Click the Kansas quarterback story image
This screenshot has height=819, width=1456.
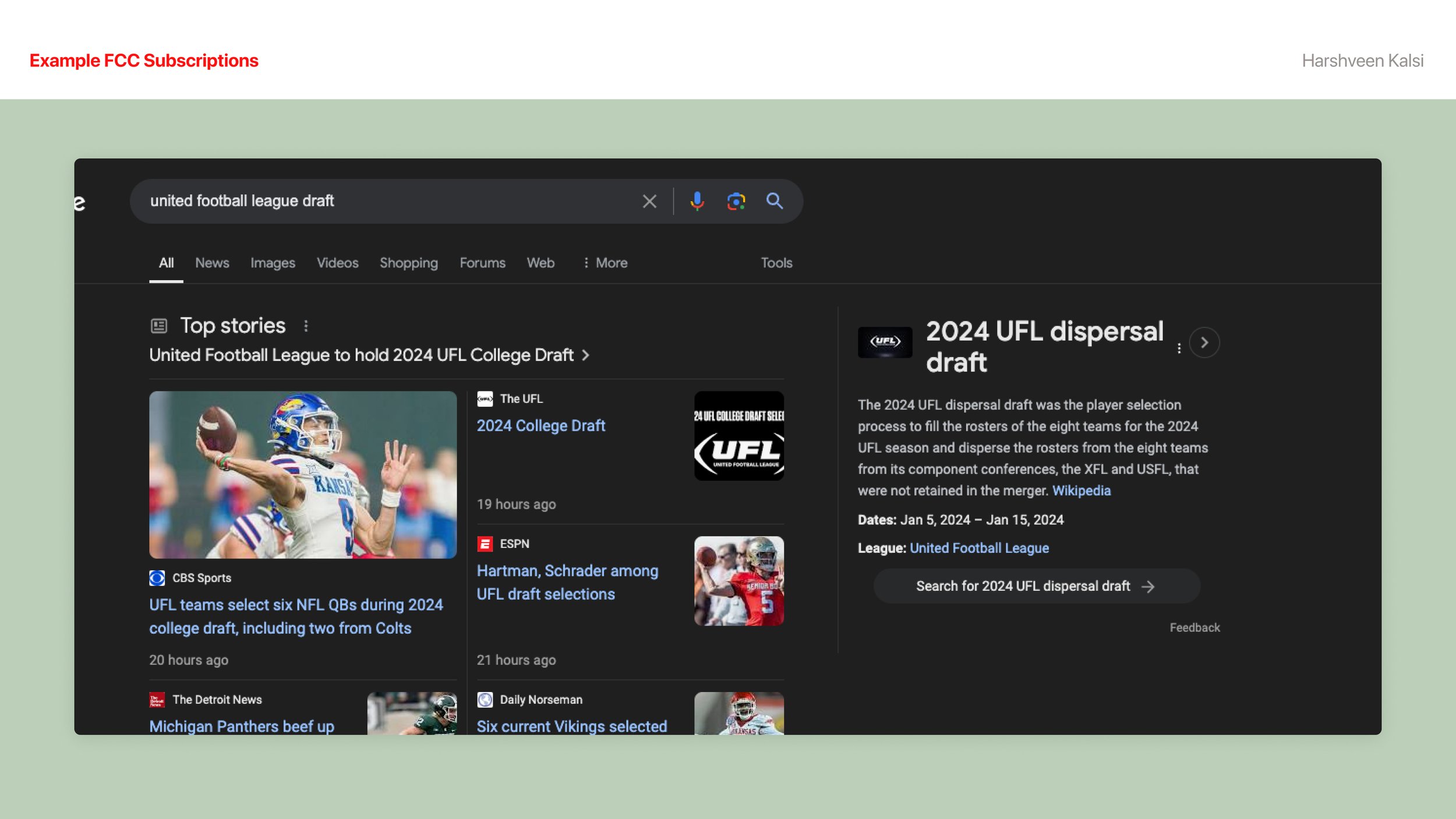(303, 475)
